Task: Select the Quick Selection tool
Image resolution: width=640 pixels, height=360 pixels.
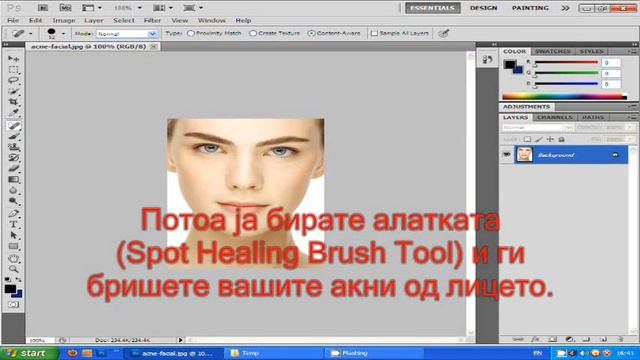Action: coord(13,91)
